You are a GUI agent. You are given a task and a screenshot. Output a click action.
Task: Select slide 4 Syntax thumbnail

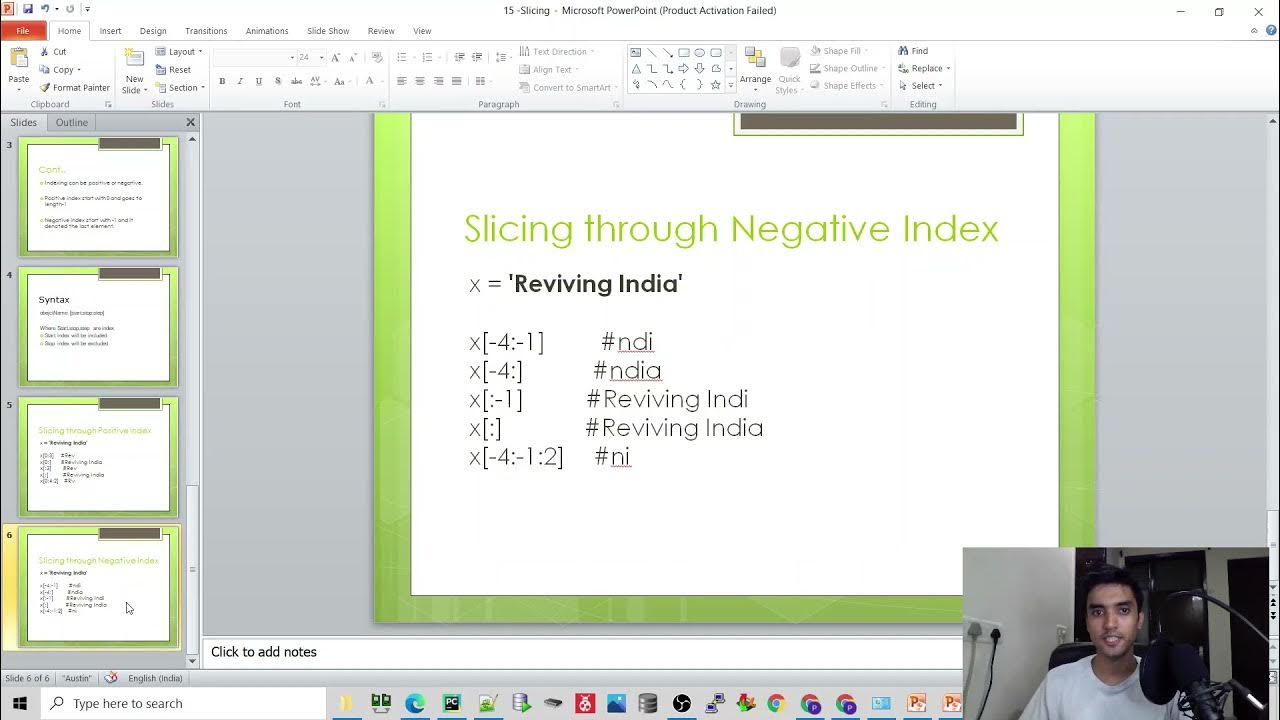coord(98,327)
